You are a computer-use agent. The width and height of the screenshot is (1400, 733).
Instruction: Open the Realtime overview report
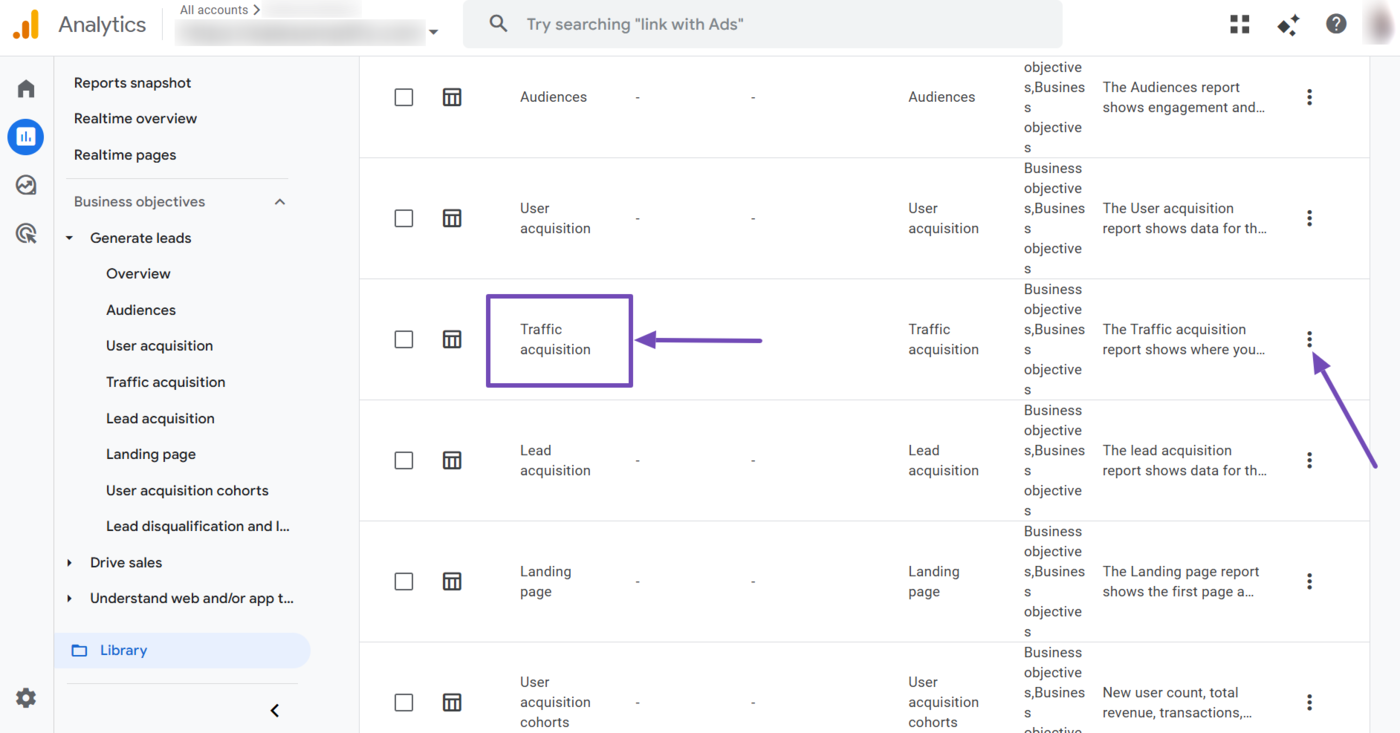[135, 118]
